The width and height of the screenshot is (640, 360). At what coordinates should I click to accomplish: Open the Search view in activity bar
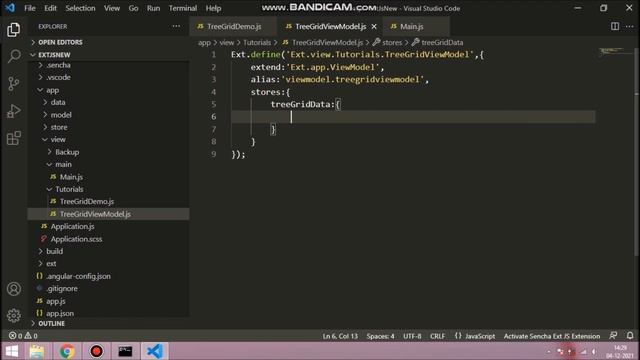click(13, 56)
